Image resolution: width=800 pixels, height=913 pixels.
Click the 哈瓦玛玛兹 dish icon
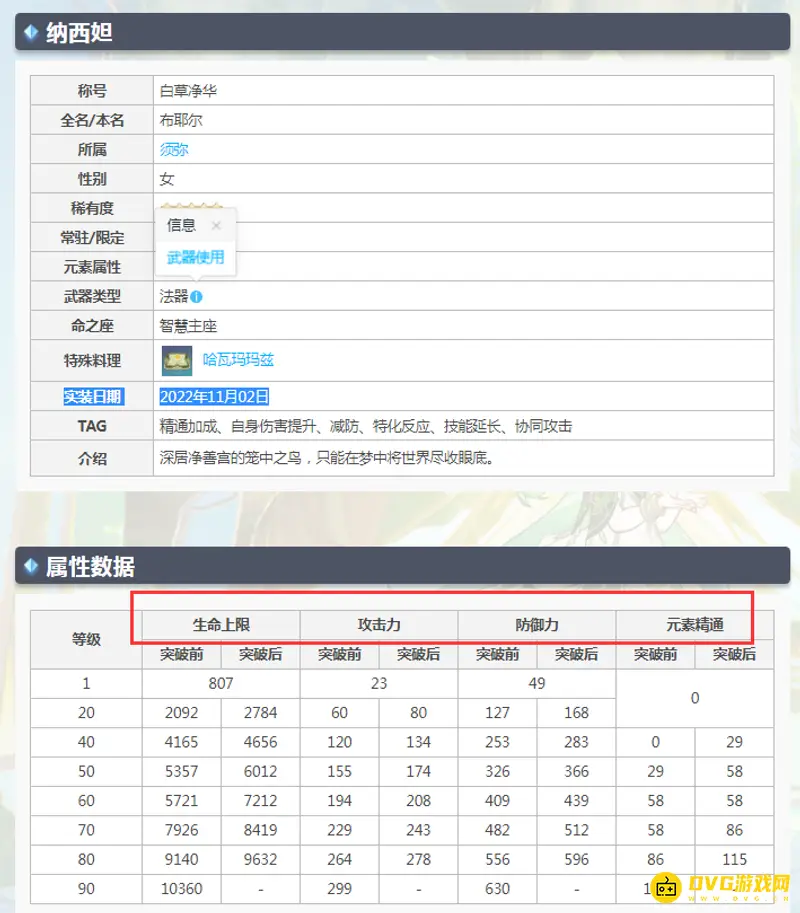[177, 360]
